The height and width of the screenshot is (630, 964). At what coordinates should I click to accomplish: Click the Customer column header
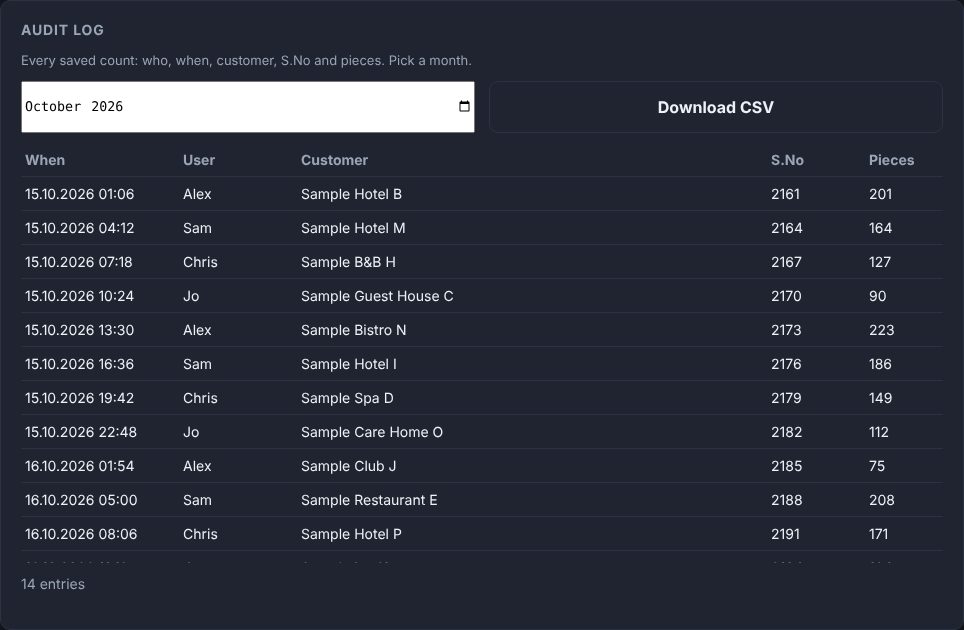334,160
